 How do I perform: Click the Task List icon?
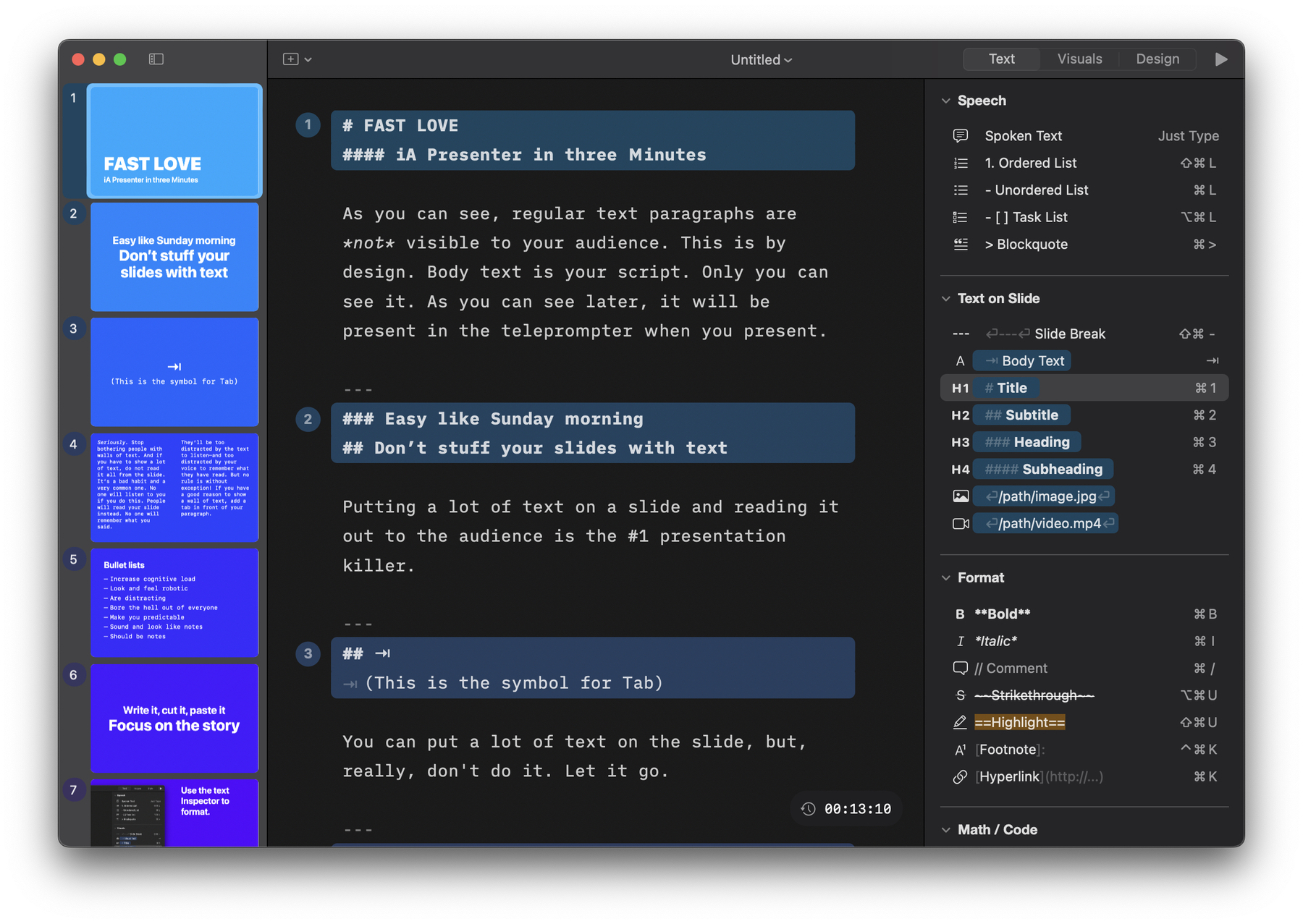tap(961, 218)
